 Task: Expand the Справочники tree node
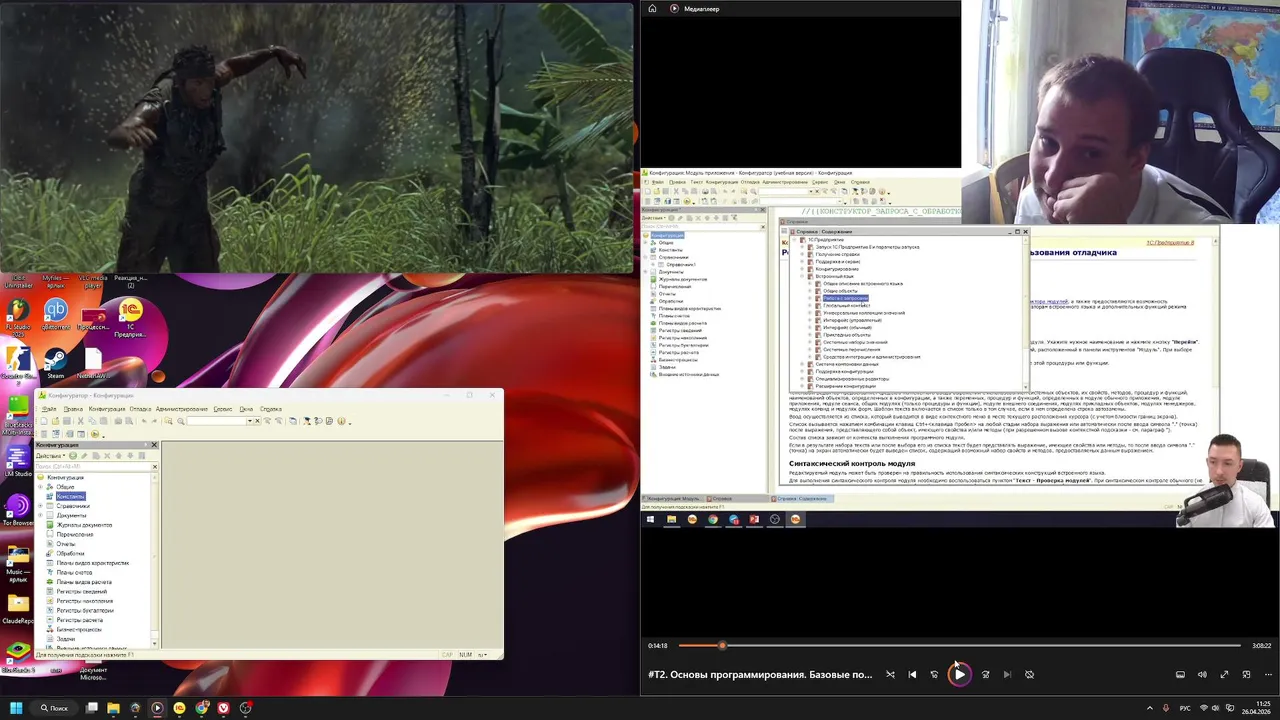pos(40,506)
